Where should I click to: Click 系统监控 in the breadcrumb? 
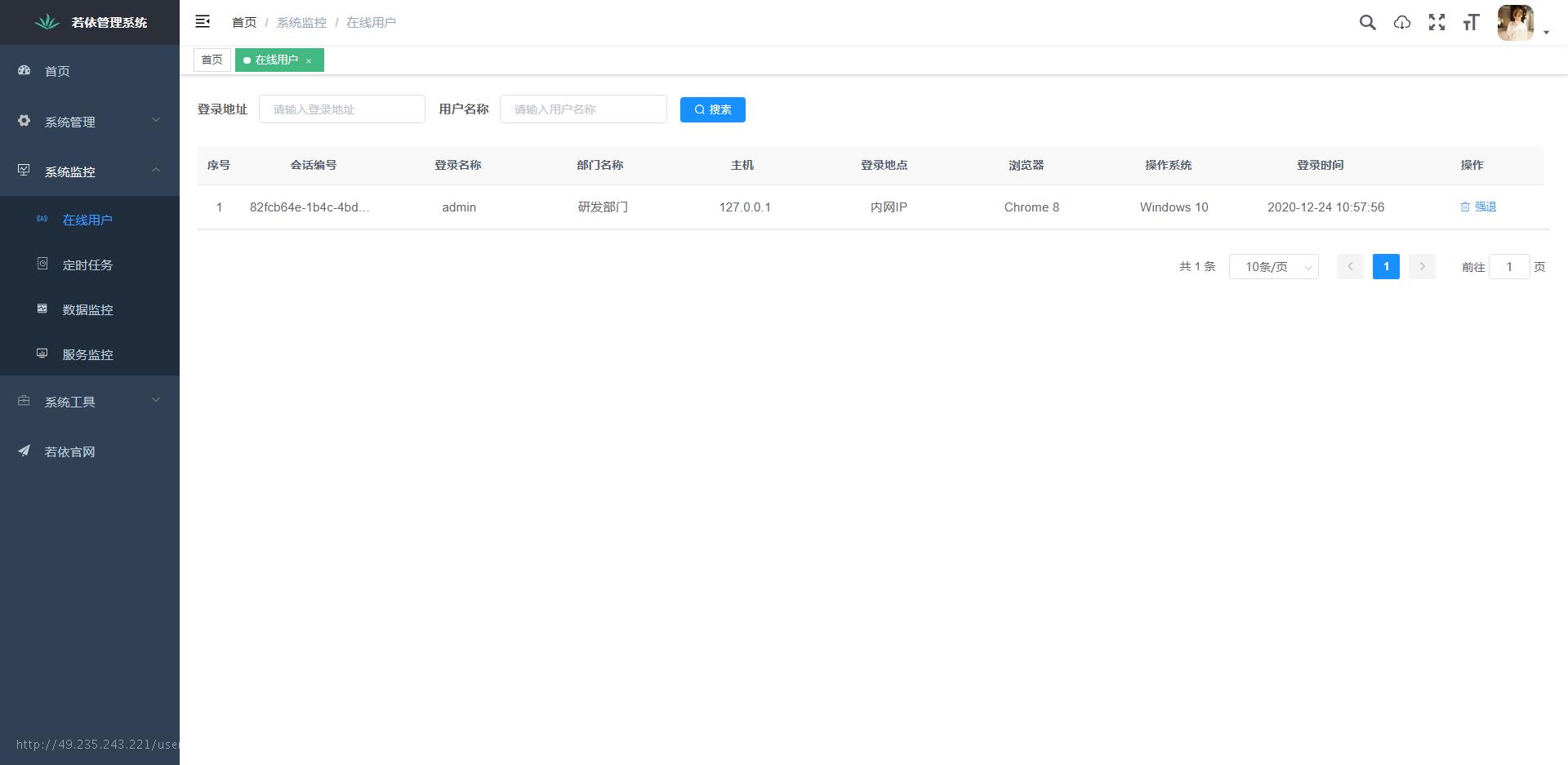click(x=301, y=23)
